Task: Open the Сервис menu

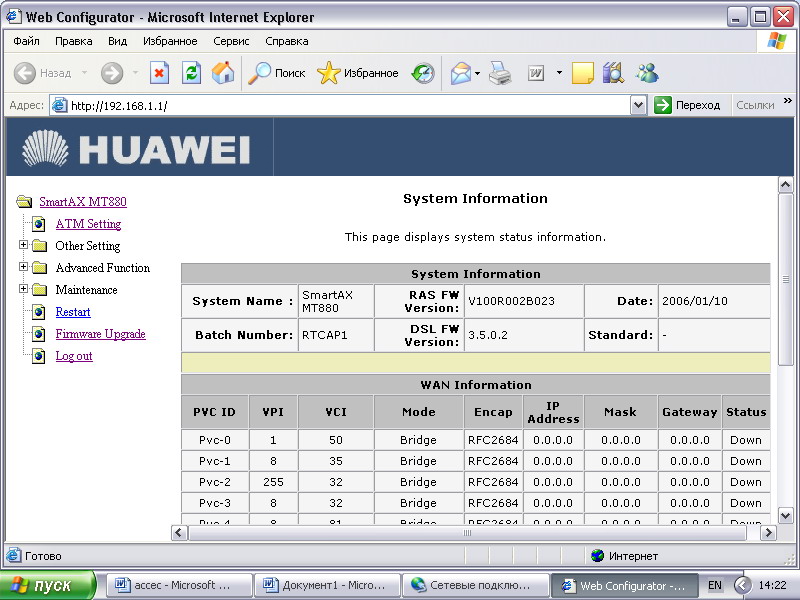Action: tap(231, 41)
